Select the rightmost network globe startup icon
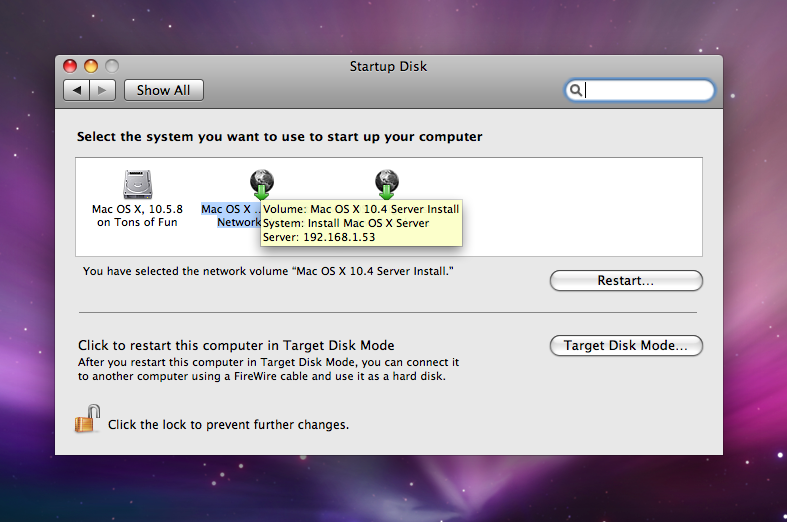 coord(386,183)
